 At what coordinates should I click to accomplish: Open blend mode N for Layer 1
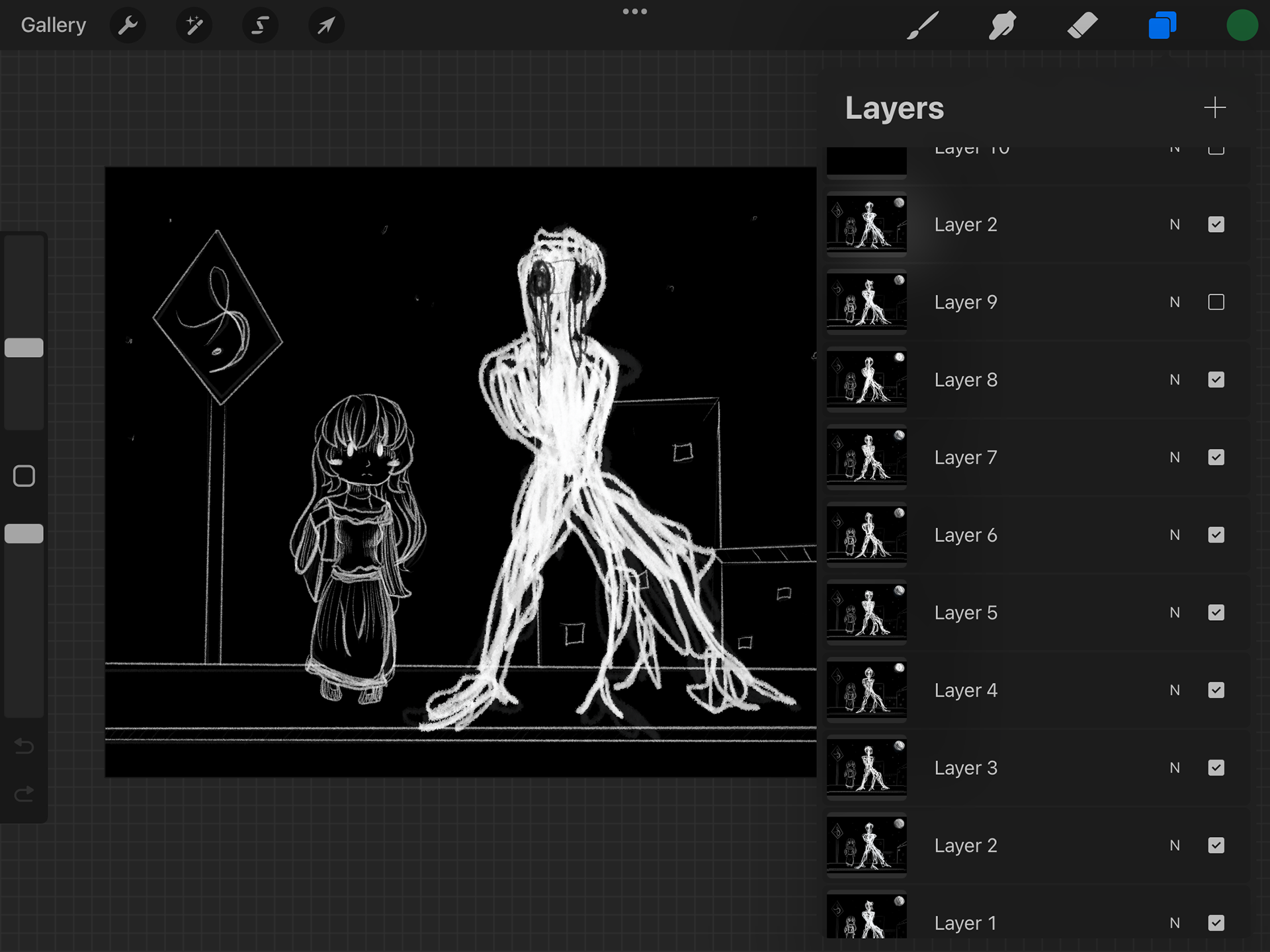(1175, 923)
